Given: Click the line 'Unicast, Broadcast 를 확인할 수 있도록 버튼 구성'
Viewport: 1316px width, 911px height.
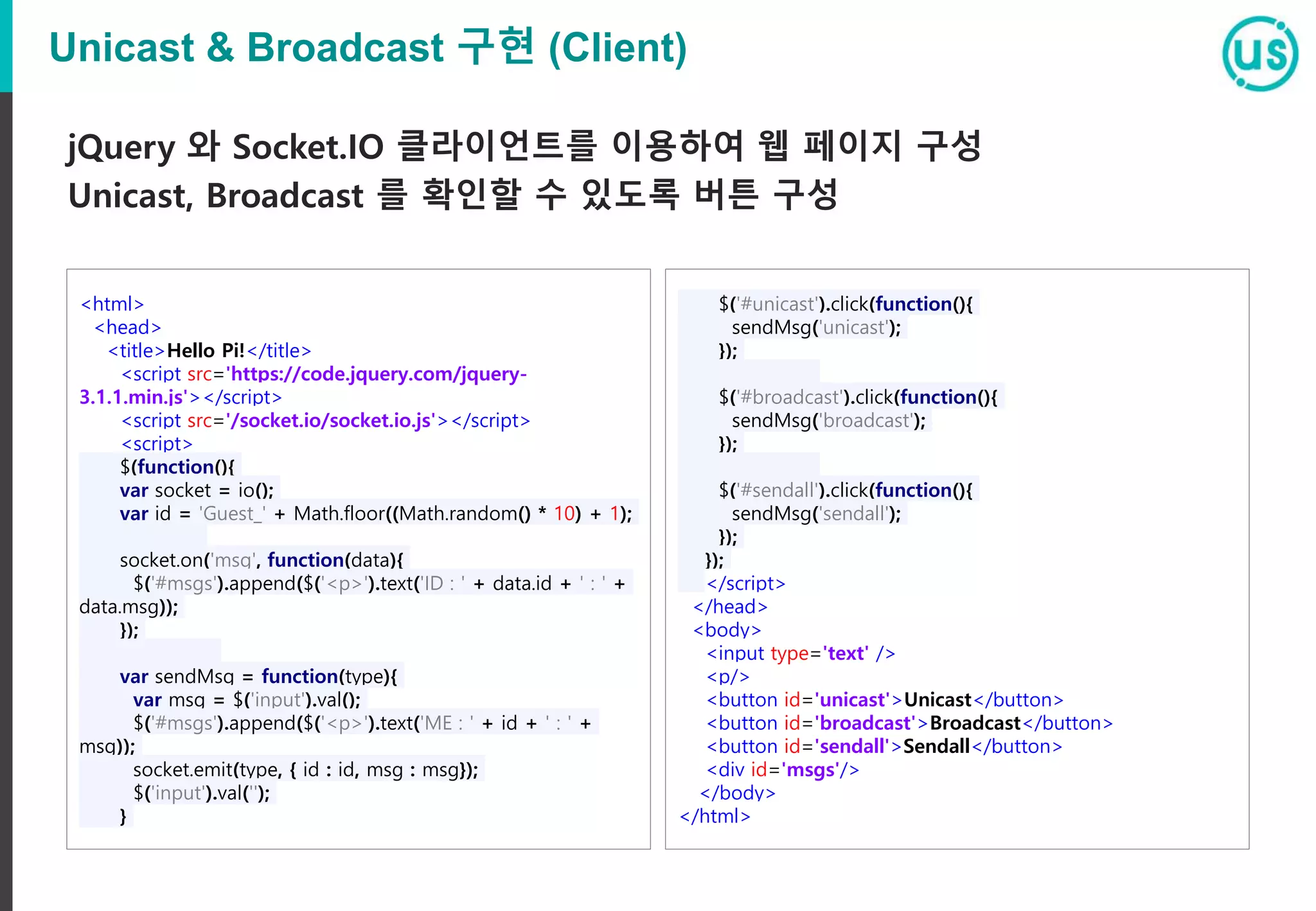Looking at the screenshot, I should (453, 195).
